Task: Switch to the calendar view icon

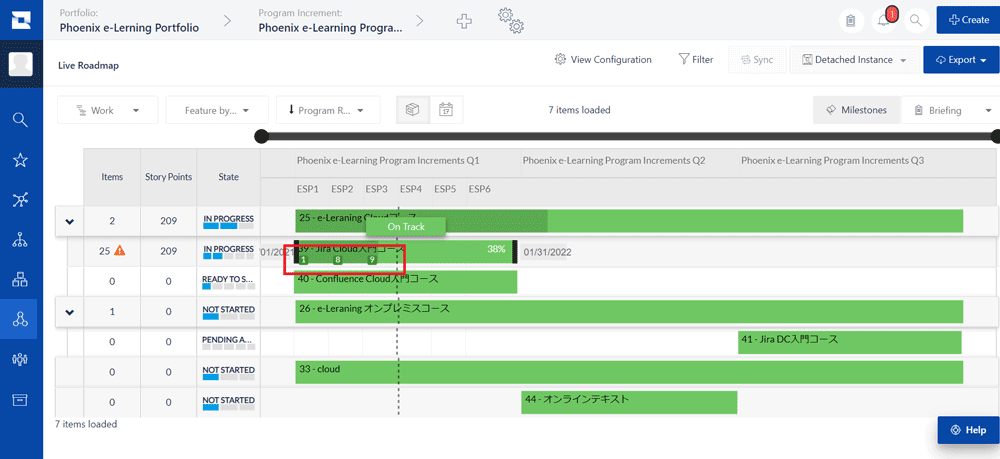Action: [x=446, y=110]
